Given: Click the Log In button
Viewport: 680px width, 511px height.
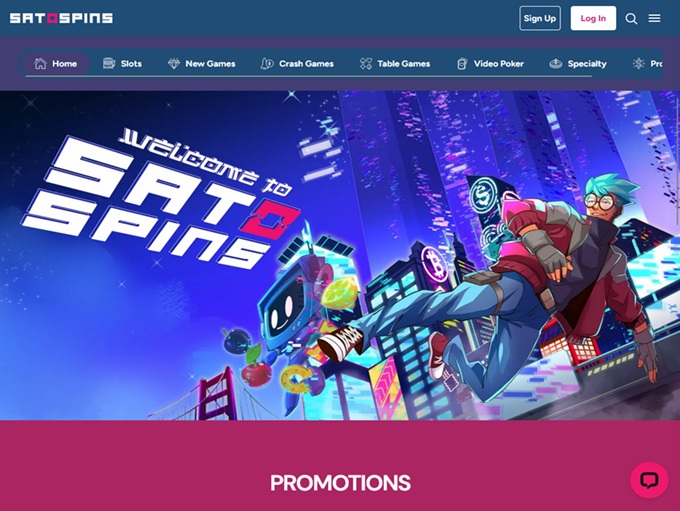Looking at the screenshot, I should click(593, 18).
